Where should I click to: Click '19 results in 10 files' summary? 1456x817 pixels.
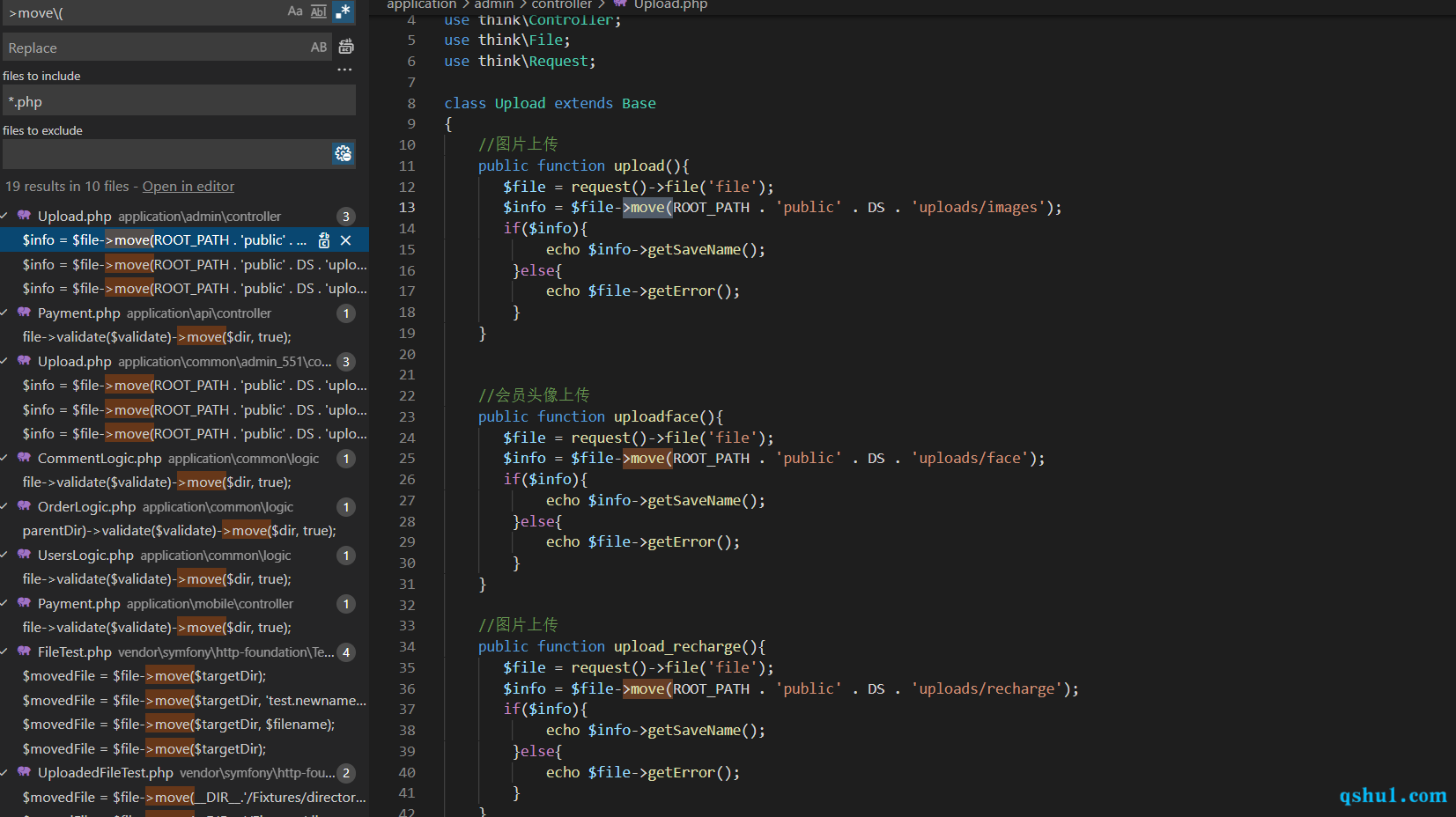[67, 187]
